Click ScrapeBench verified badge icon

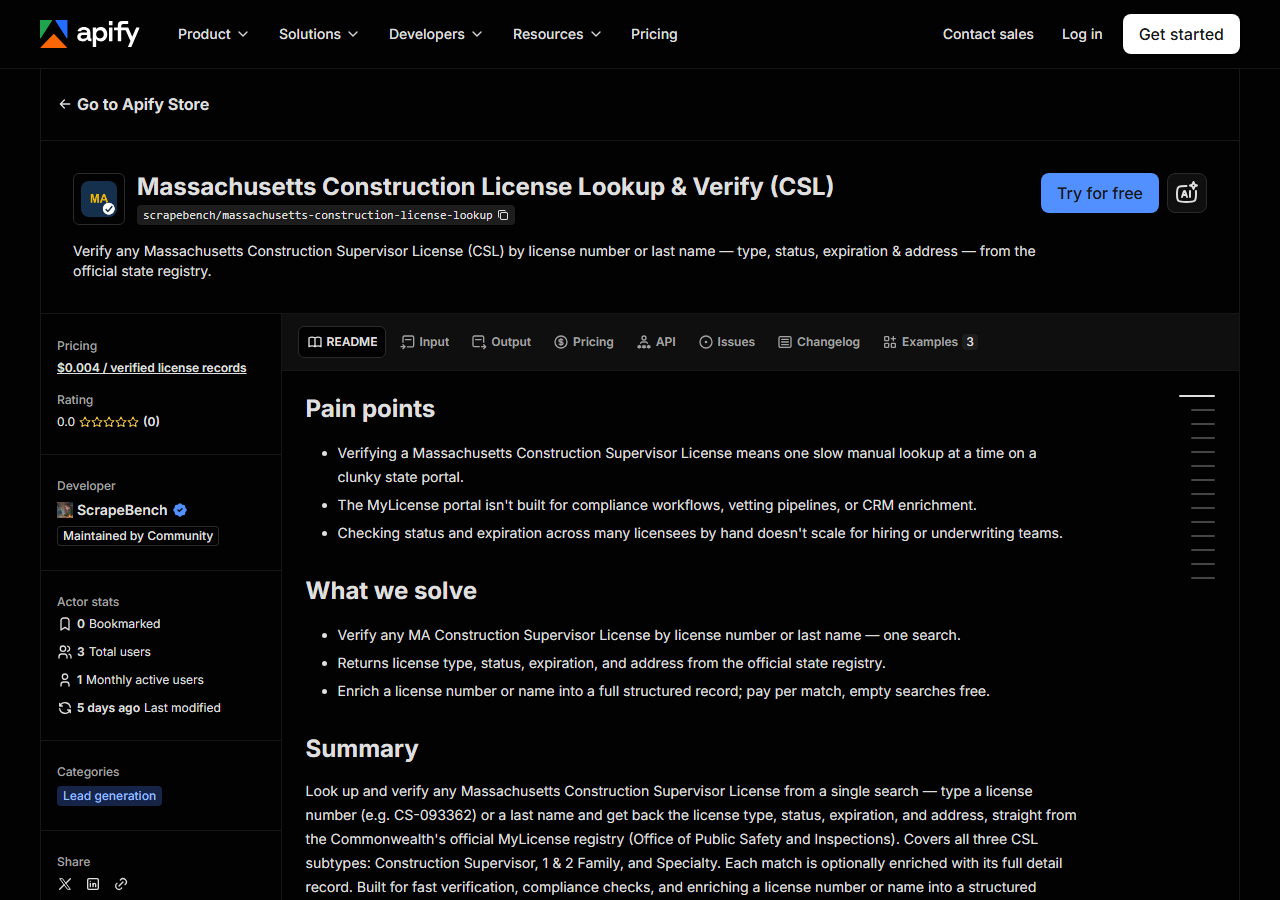[180, 510]
